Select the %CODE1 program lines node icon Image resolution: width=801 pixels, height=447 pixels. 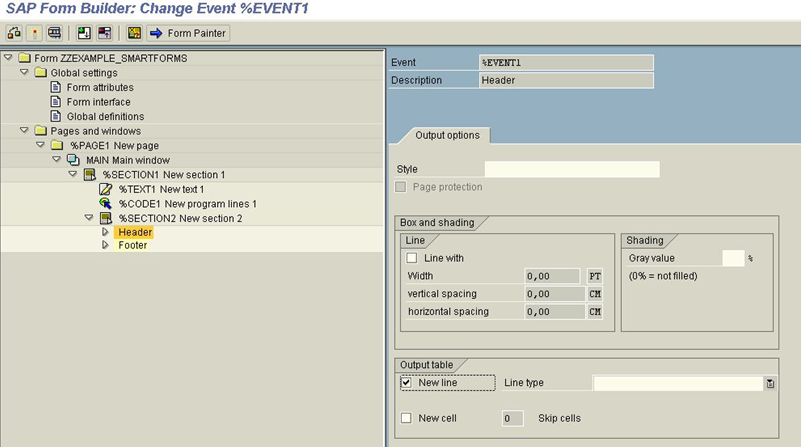[x=105, y=203]
